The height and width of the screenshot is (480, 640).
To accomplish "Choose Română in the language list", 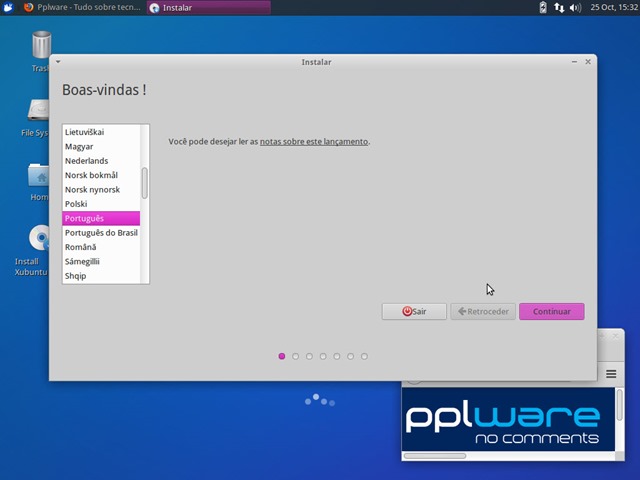I will pos(101,247).
